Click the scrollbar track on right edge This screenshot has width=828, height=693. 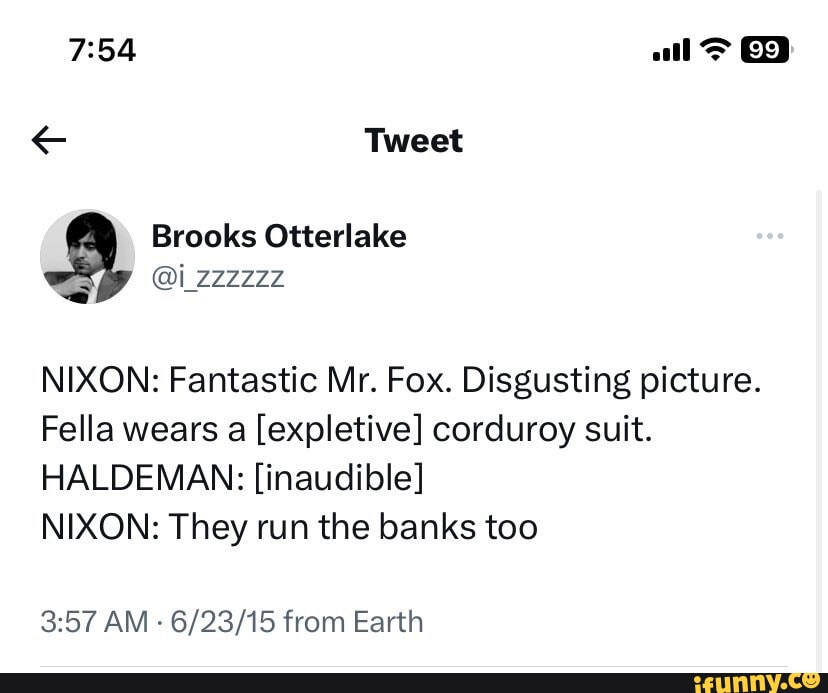818,430
